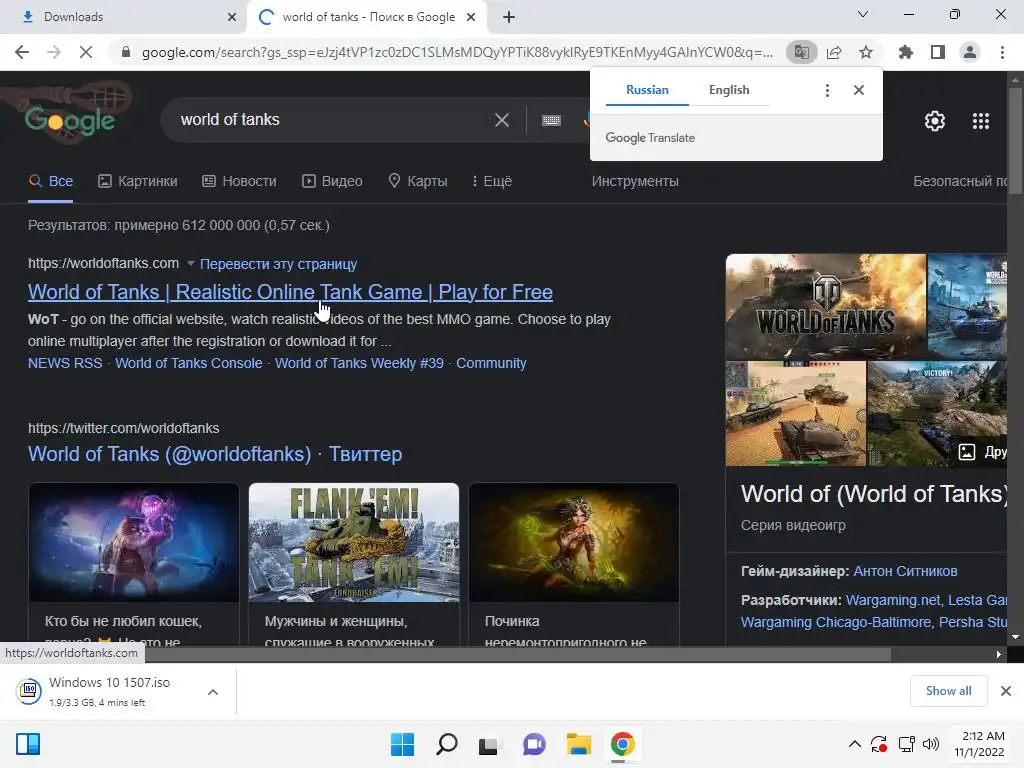Open the Extensions puzzle icon

pos(906,52)
